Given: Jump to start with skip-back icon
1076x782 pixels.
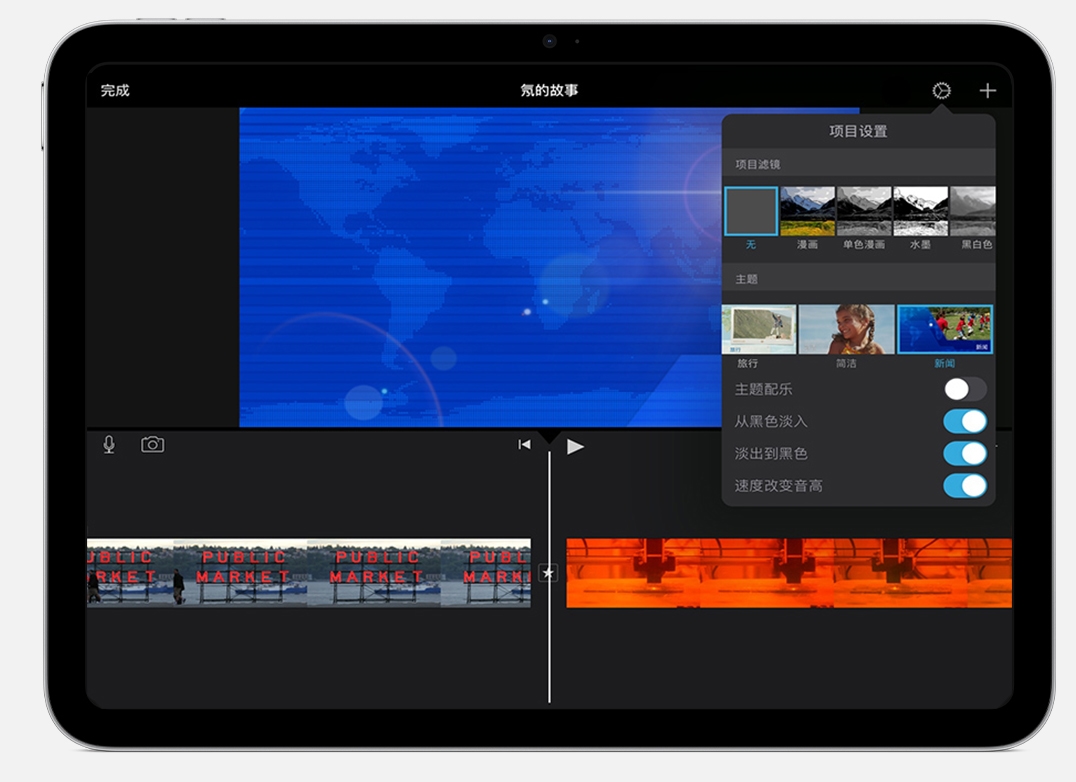Looking at the screenshot, I should [524, 445].
